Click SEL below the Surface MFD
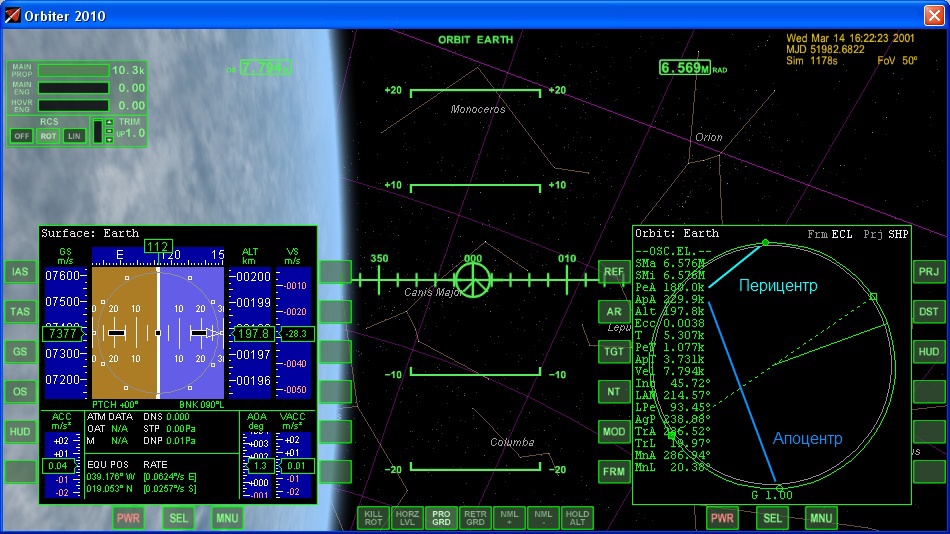This screenshot has height=534, width=950. coord(178,518)
